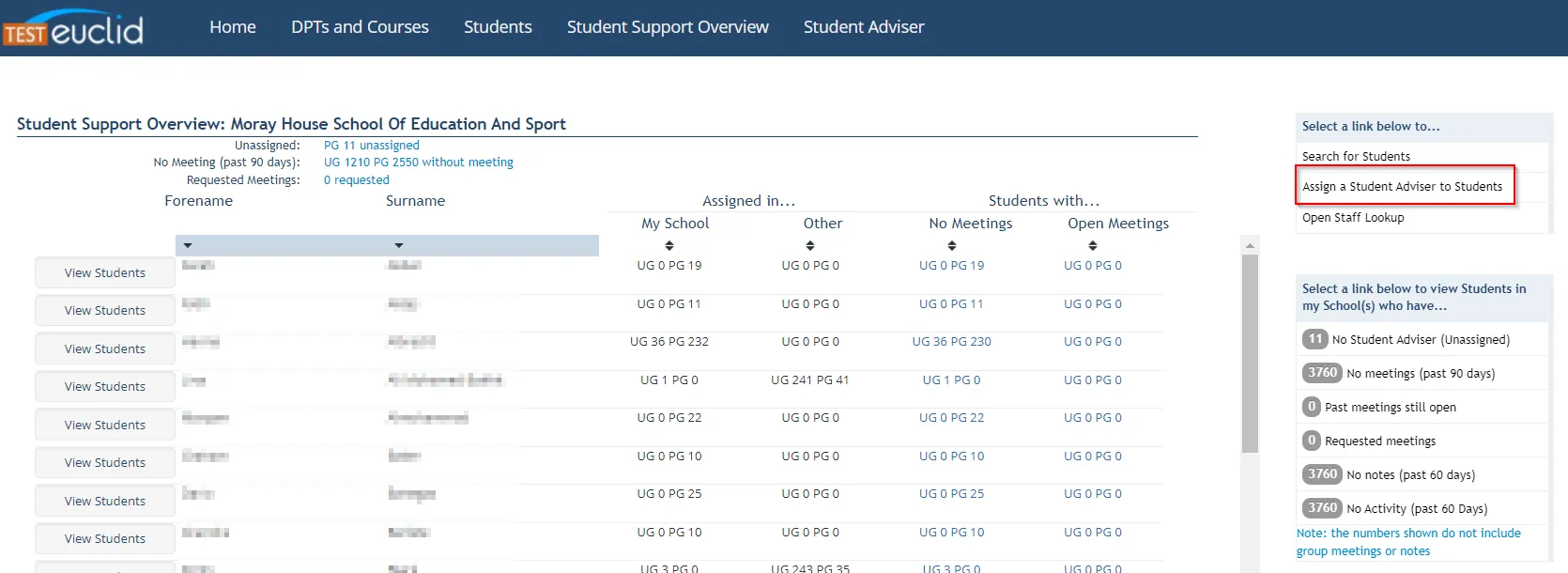1568x573 pixels.
Task: Click the table vertical scrollbar thumb
Action: point(1250,354)
